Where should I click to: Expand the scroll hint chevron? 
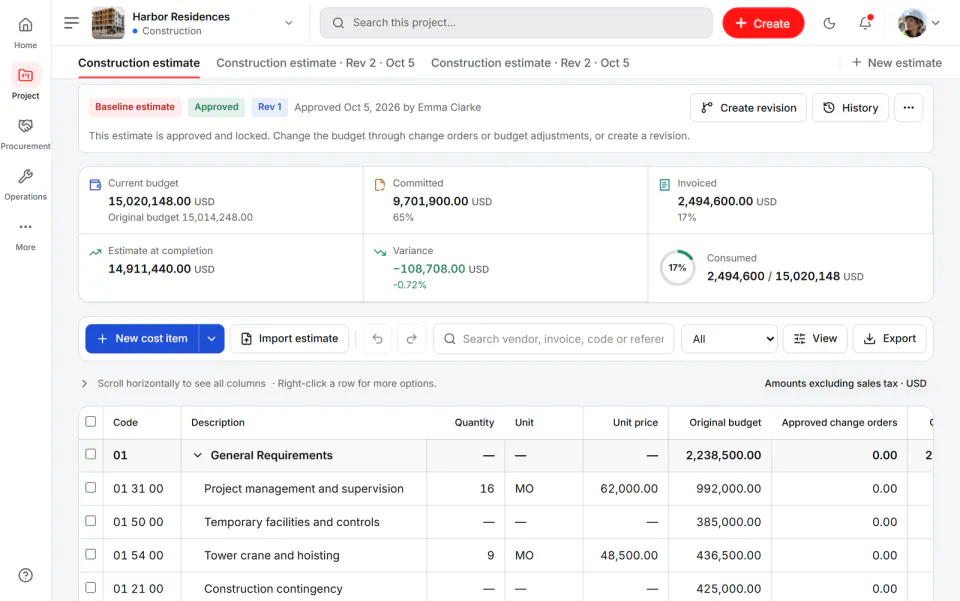point(84,384)
